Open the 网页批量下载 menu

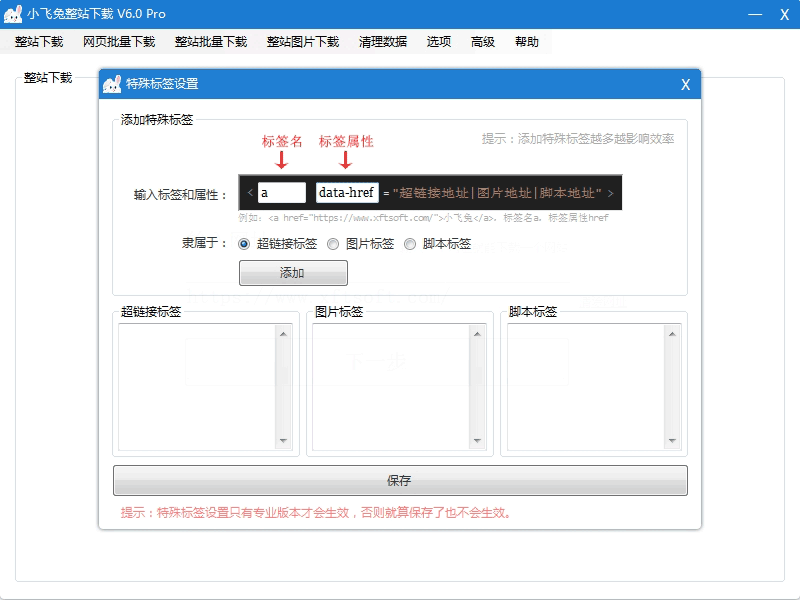[119, 42]
